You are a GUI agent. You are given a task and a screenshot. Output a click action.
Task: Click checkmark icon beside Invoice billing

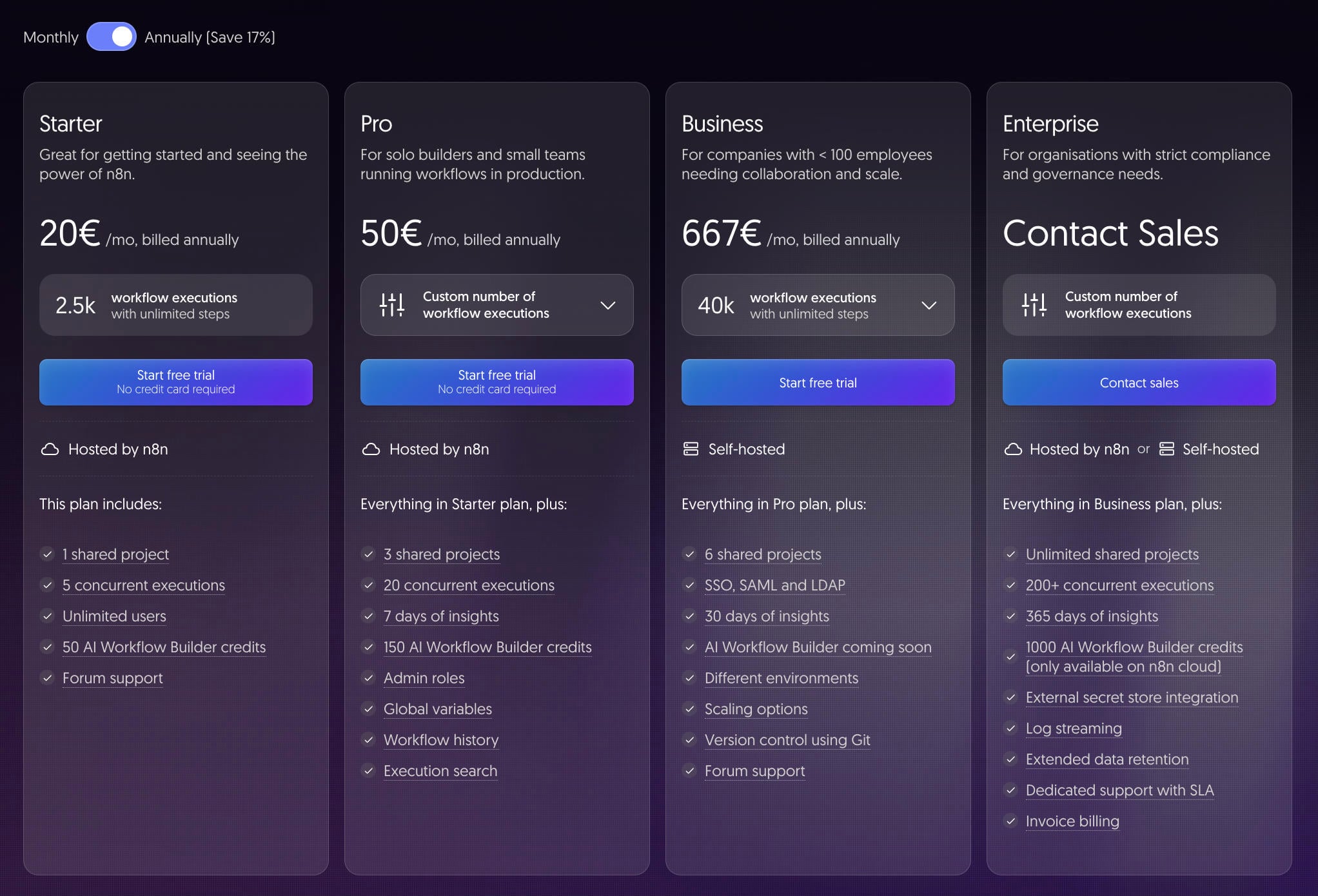click(1010, 821)
